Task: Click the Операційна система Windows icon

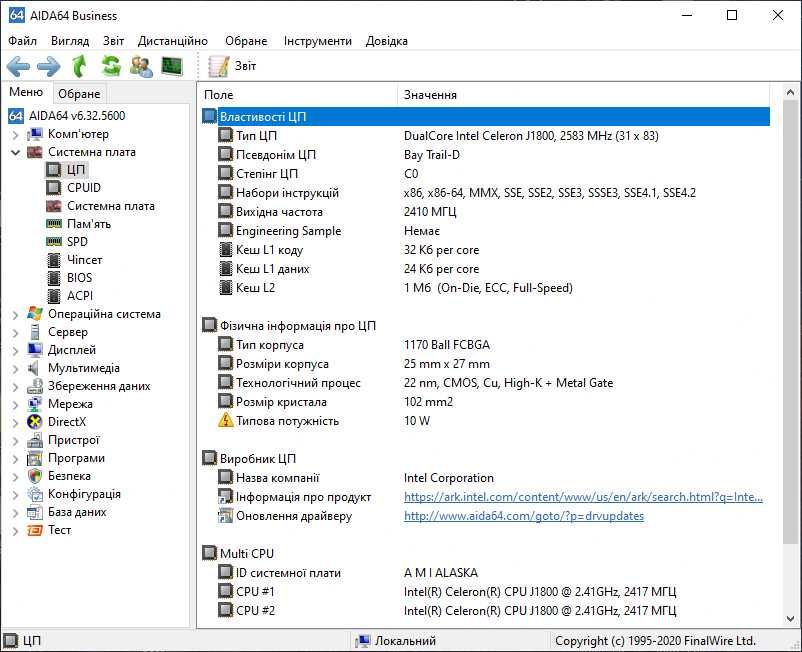Action: (35, 314)
